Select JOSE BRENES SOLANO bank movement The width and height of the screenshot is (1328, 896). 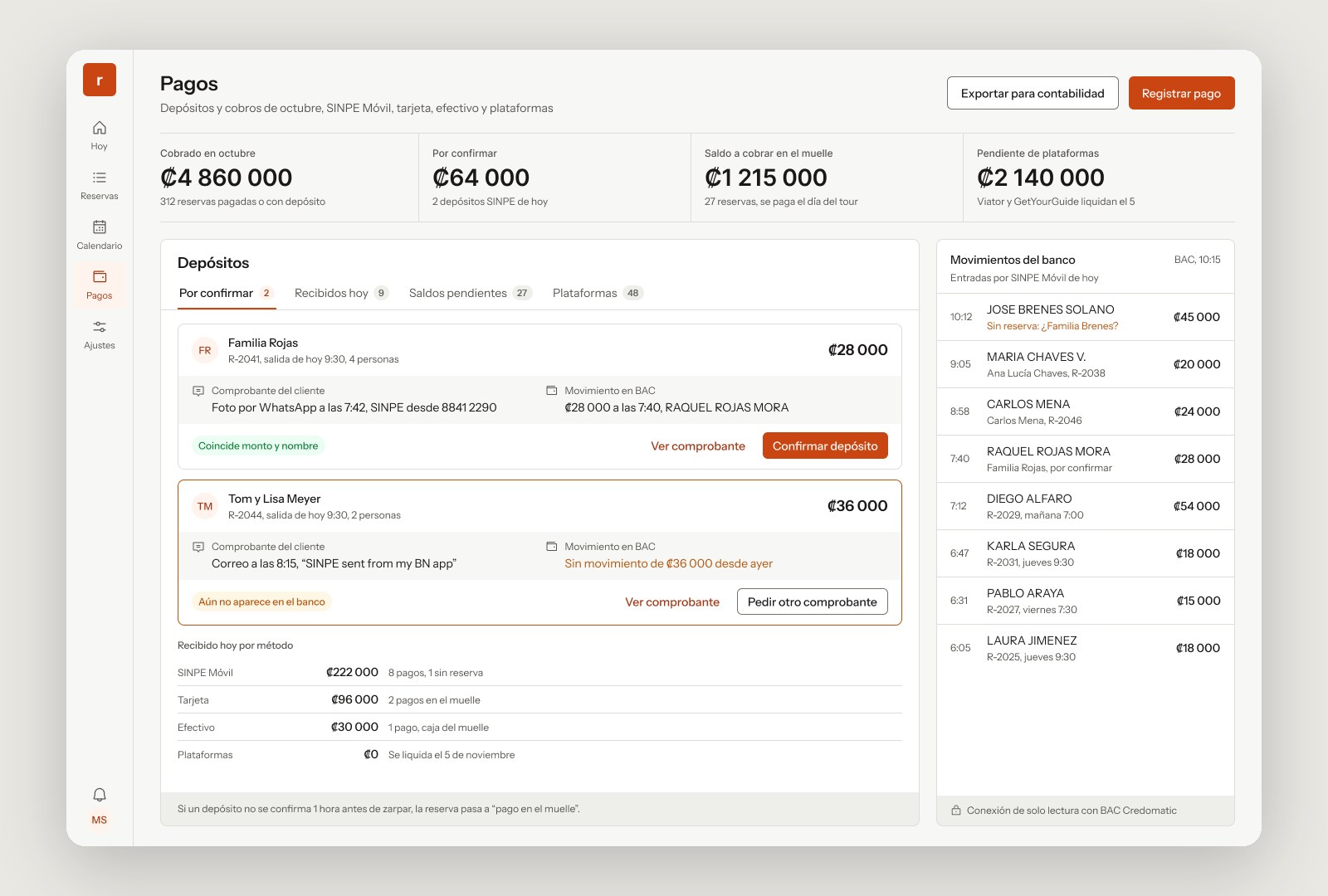pyautogui.click(x=1086, y=317)
